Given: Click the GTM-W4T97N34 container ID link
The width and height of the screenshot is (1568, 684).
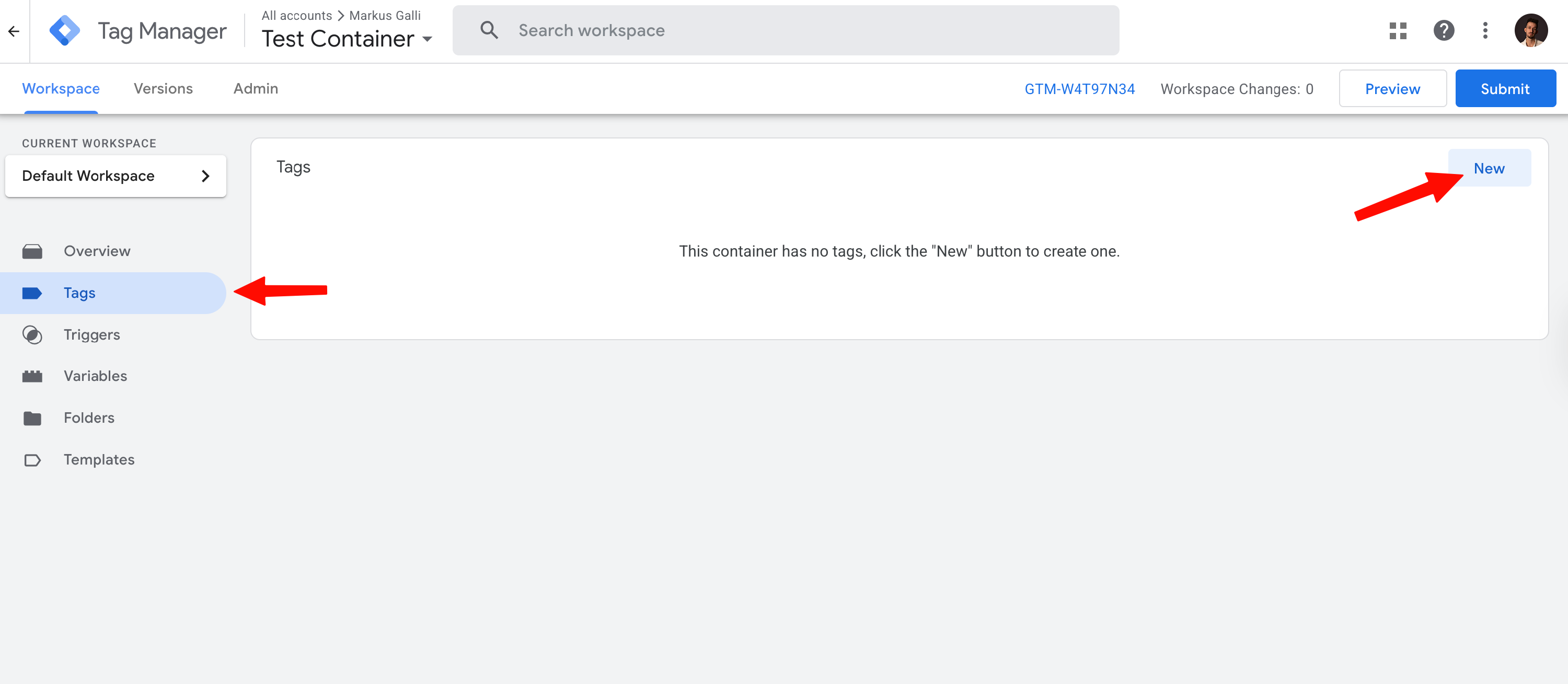Looking at the screenshot, I should tap(1079, 89).
